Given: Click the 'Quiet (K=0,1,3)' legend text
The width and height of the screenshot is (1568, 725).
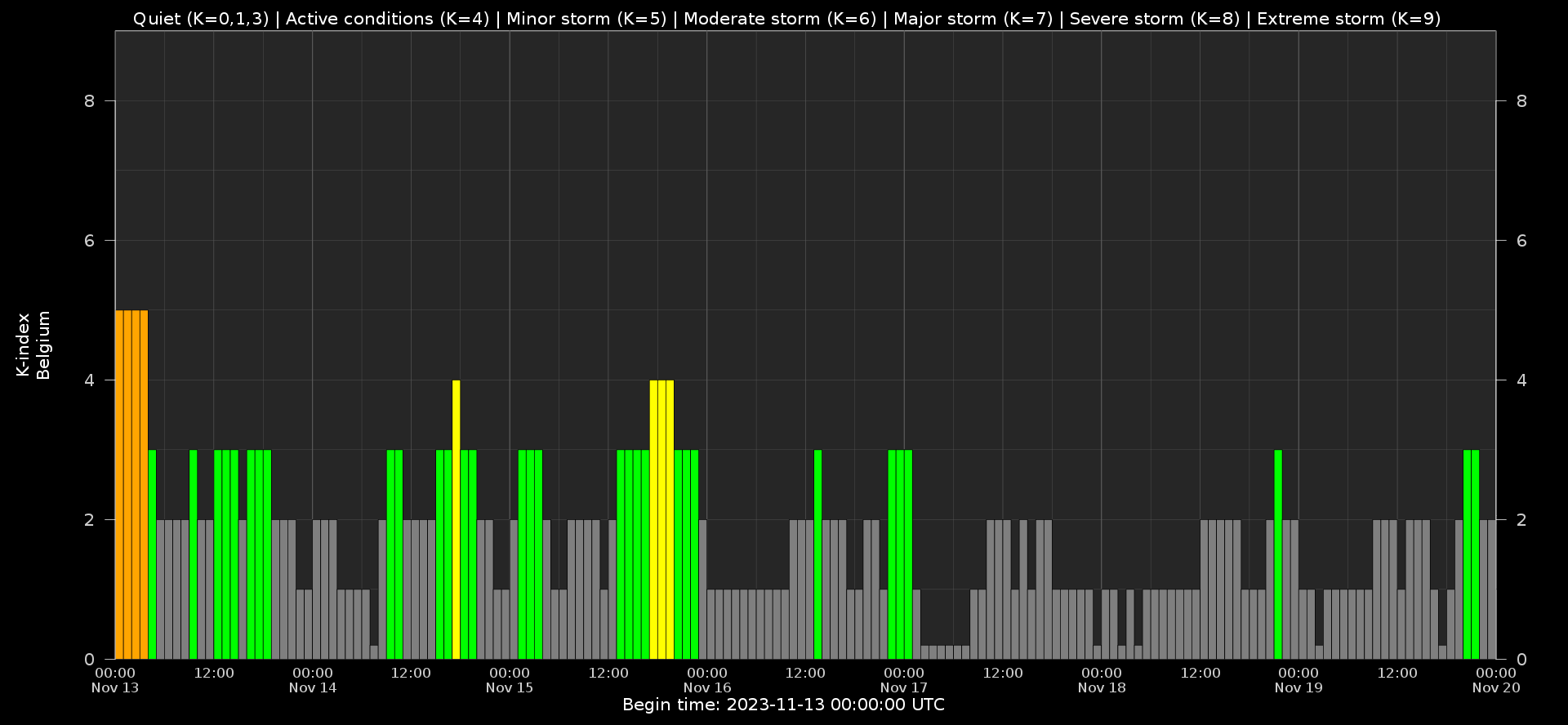Looking at the screenshot, I should pyautogui.click(x=201, y=19).
